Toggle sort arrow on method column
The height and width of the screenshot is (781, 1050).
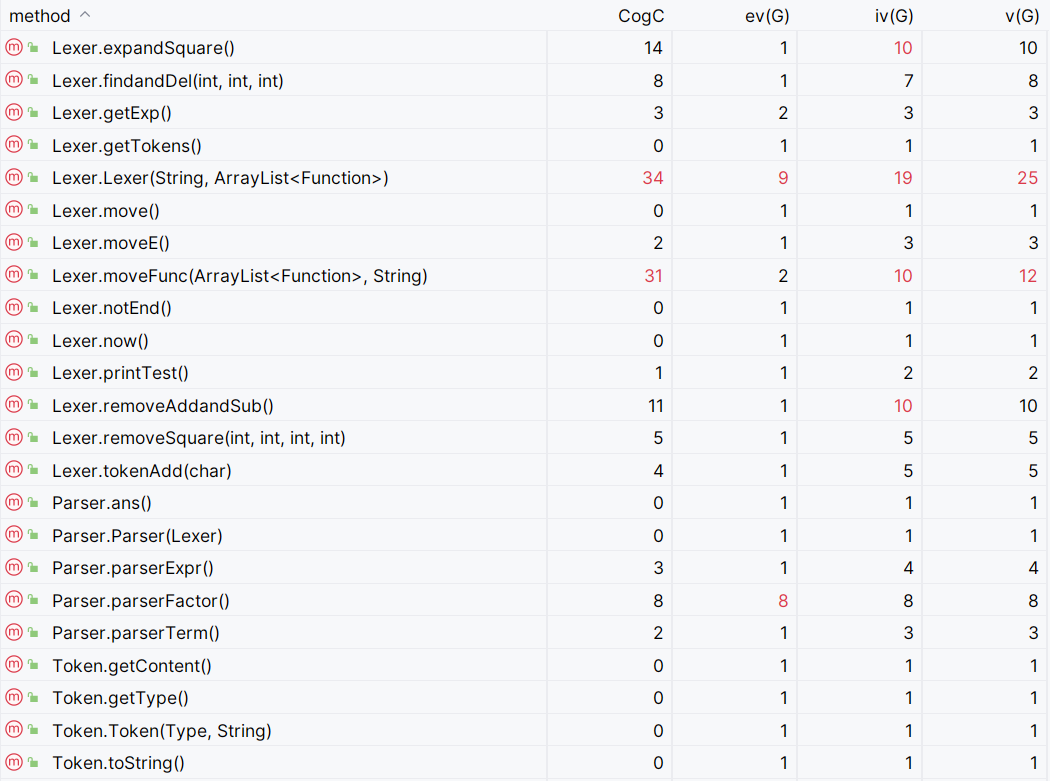click(x=85, y=15)
